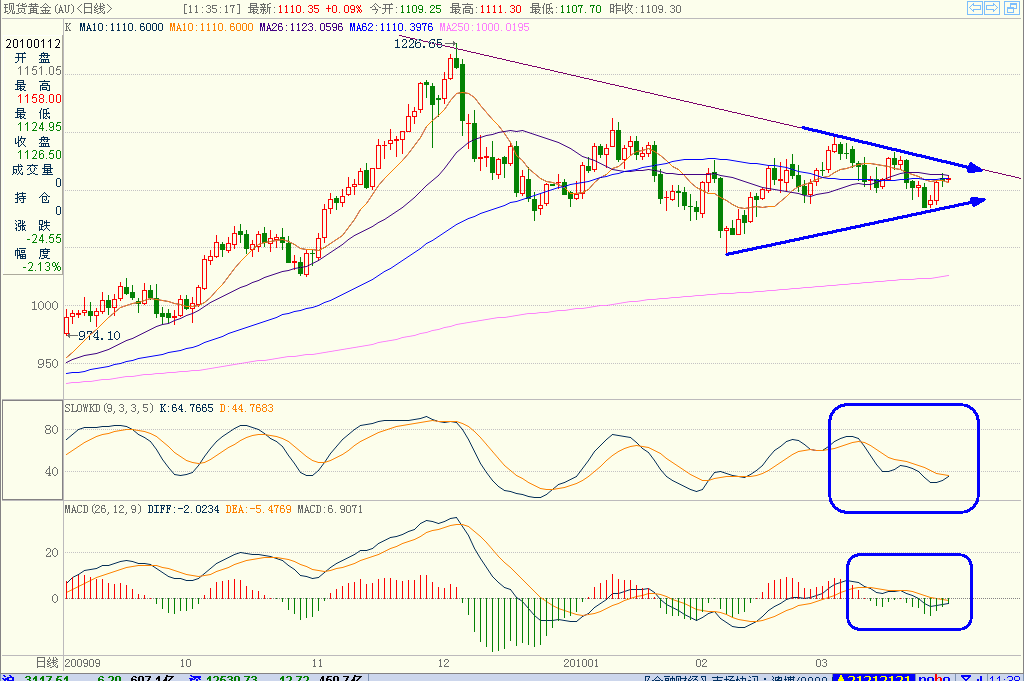Open the MACD(26,12,9) indicator label
The height and width of the screenshot is (681, 1024).
(x=103, y=509)
